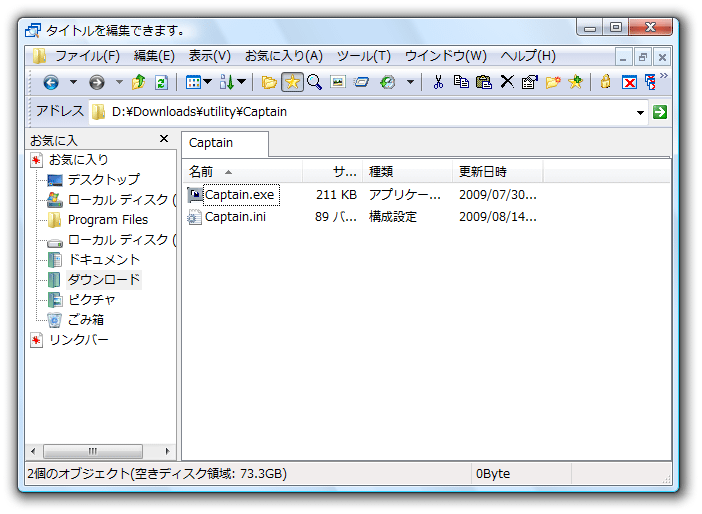This screenshot has height=514, width=702.
Task: Click the inner menu bar folder icon
Action: (39, 56)
